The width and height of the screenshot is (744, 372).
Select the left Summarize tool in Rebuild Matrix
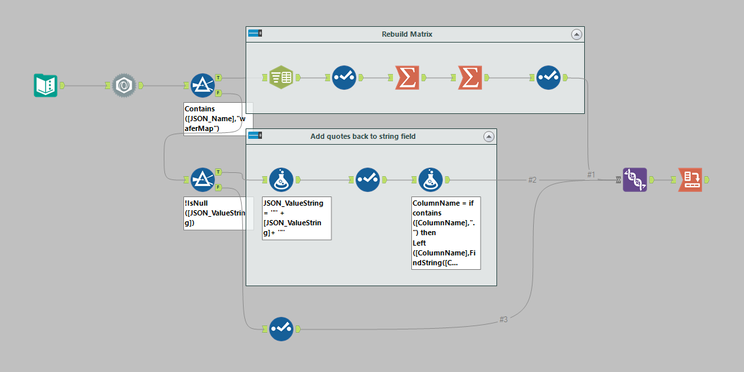pyautogui.click(x=407, y=77)
